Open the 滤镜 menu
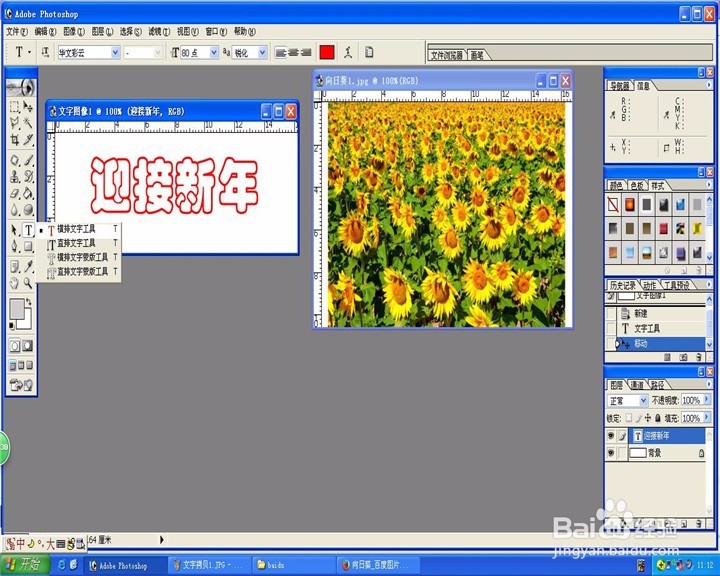The height and width of the screenshot is (576, 720). click(x=159, y=31)
